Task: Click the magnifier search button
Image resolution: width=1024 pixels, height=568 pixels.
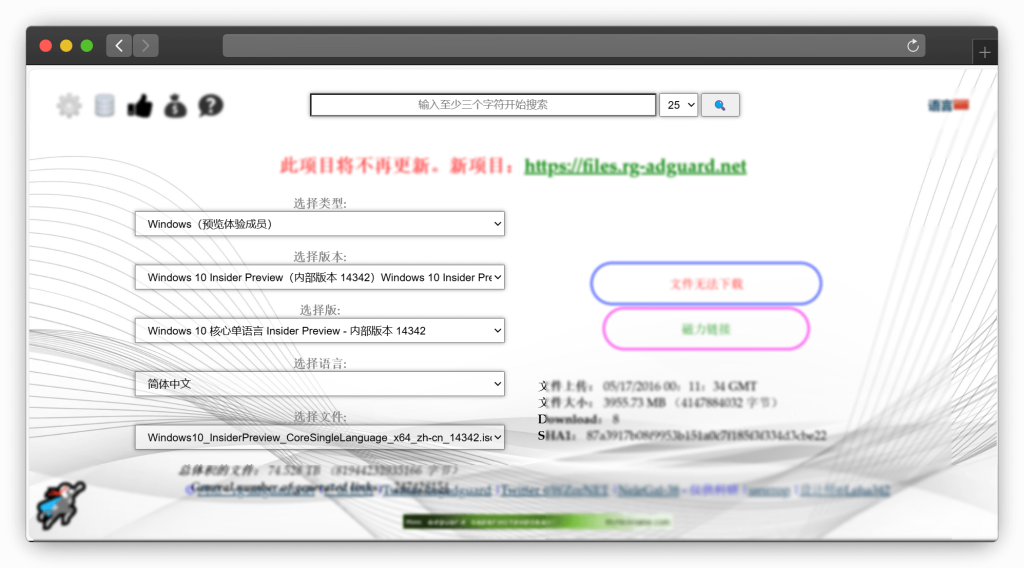Action: tap(720, 105)
